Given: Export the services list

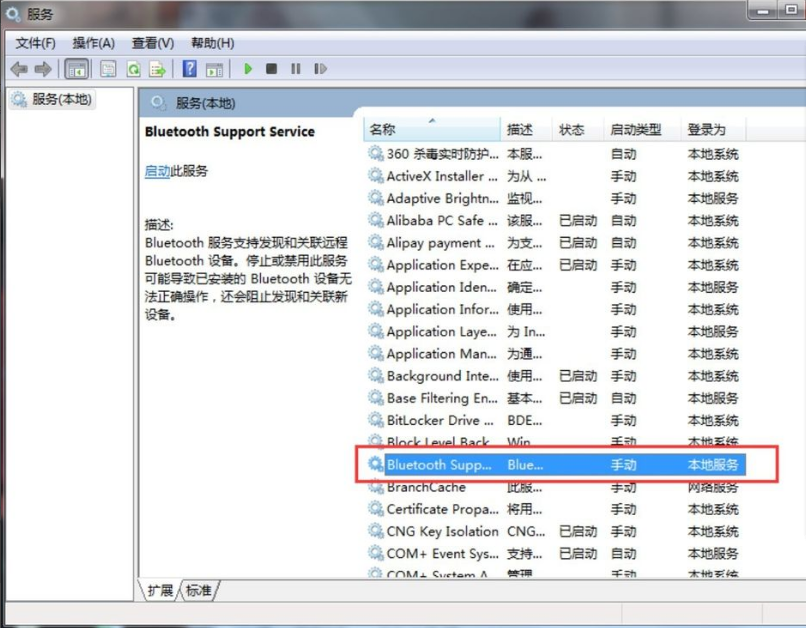Looking at the screenshot, I should (x=159, y=68).
